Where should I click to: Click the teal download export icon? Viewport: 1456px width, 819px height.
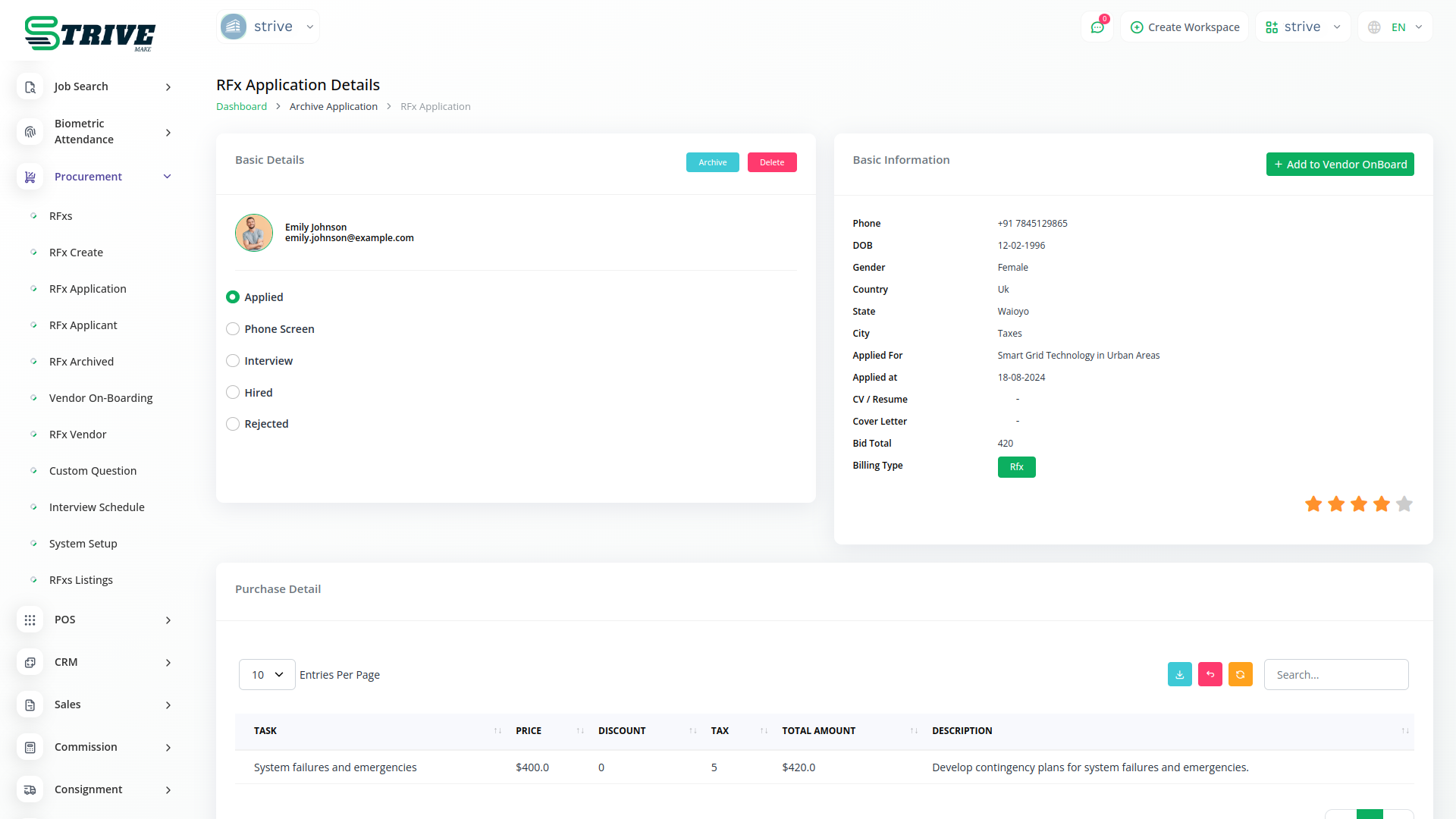click(x=1179, y=674)
